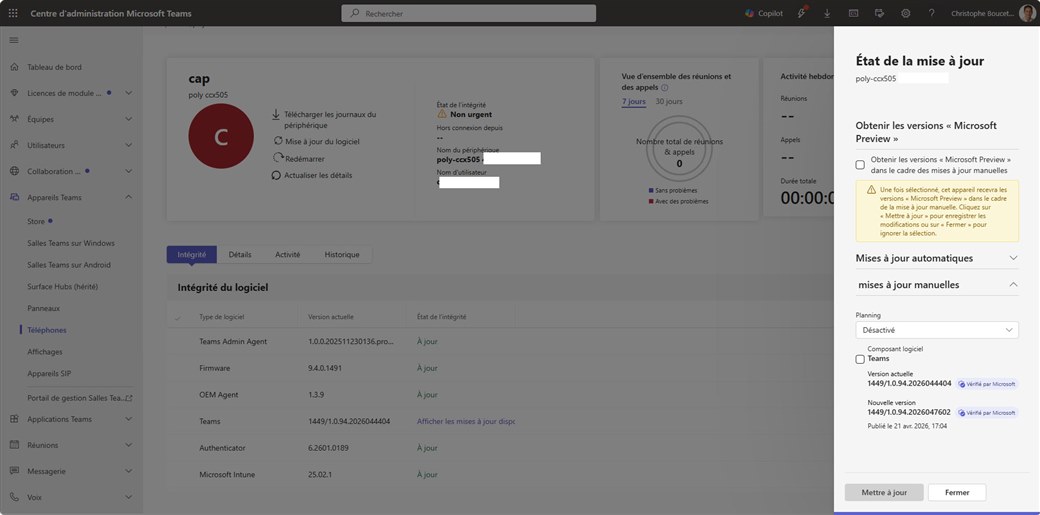
Task: Open the app launcher waffle icon
Action: point(13,13)
